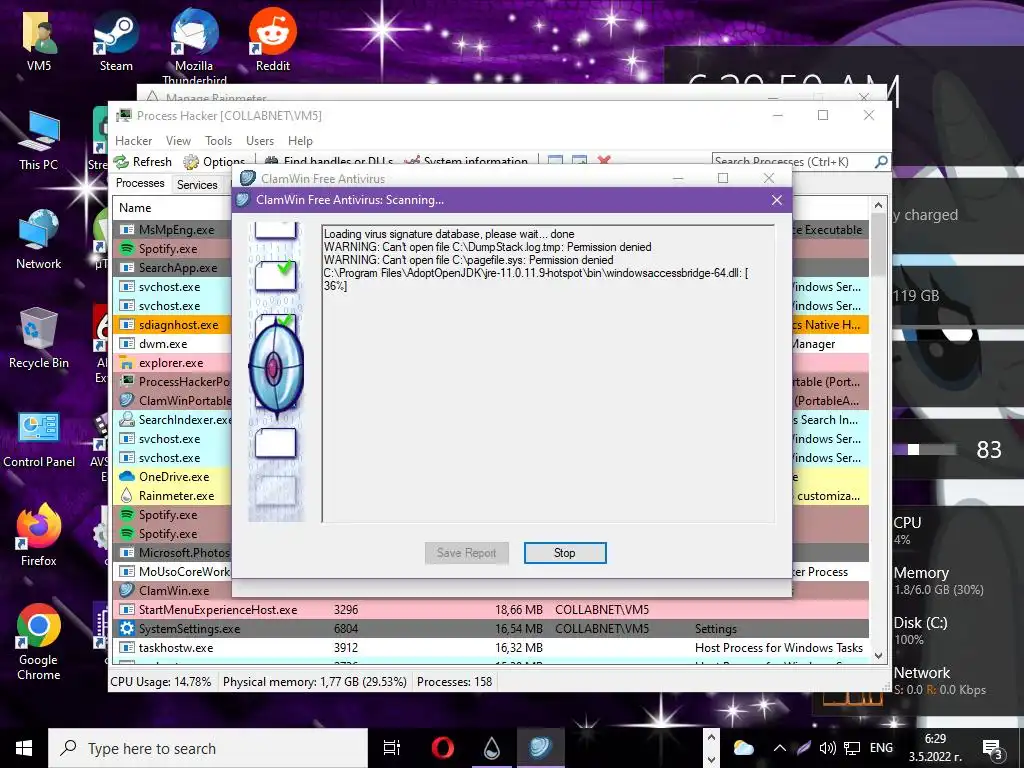This screenshot has width=1024, height=768.
Task: Click the ENG language indicator
Action: (881, 748)
